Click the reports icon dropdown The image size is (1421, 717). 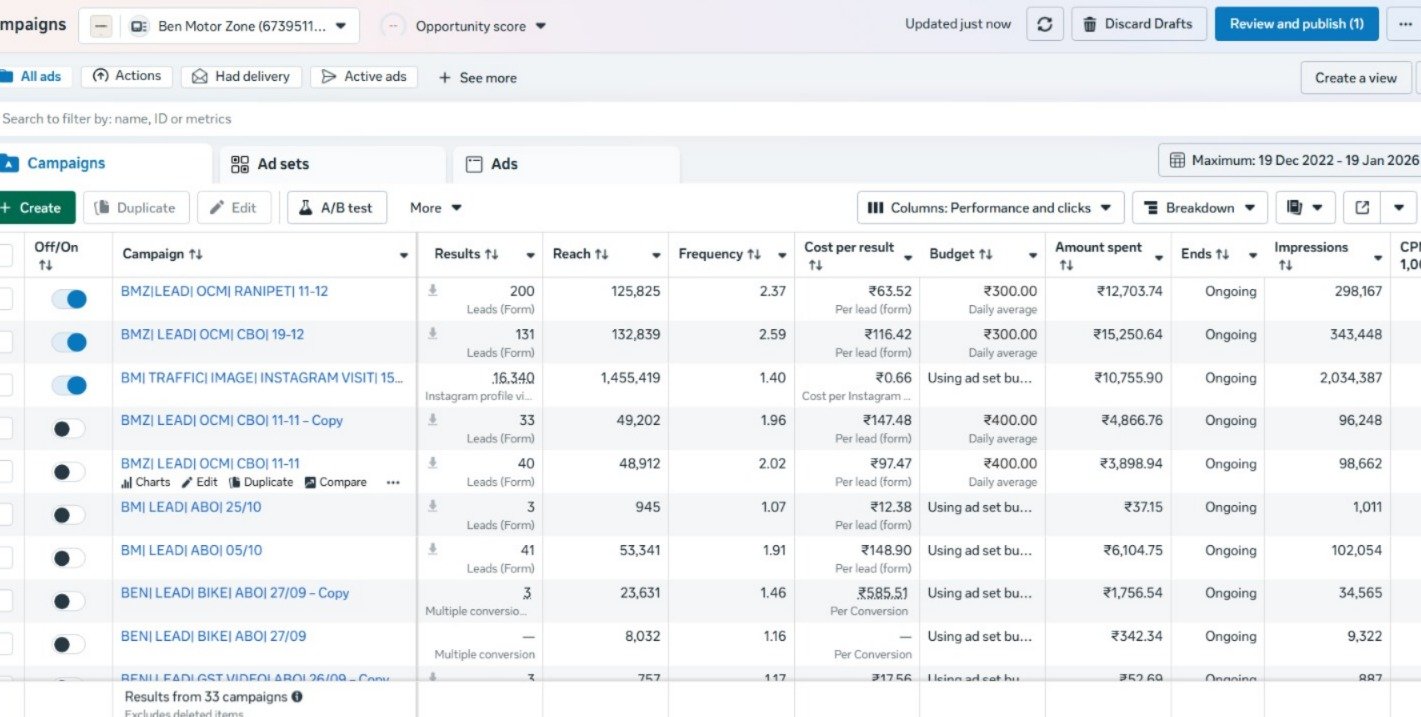coord(1305,208)
